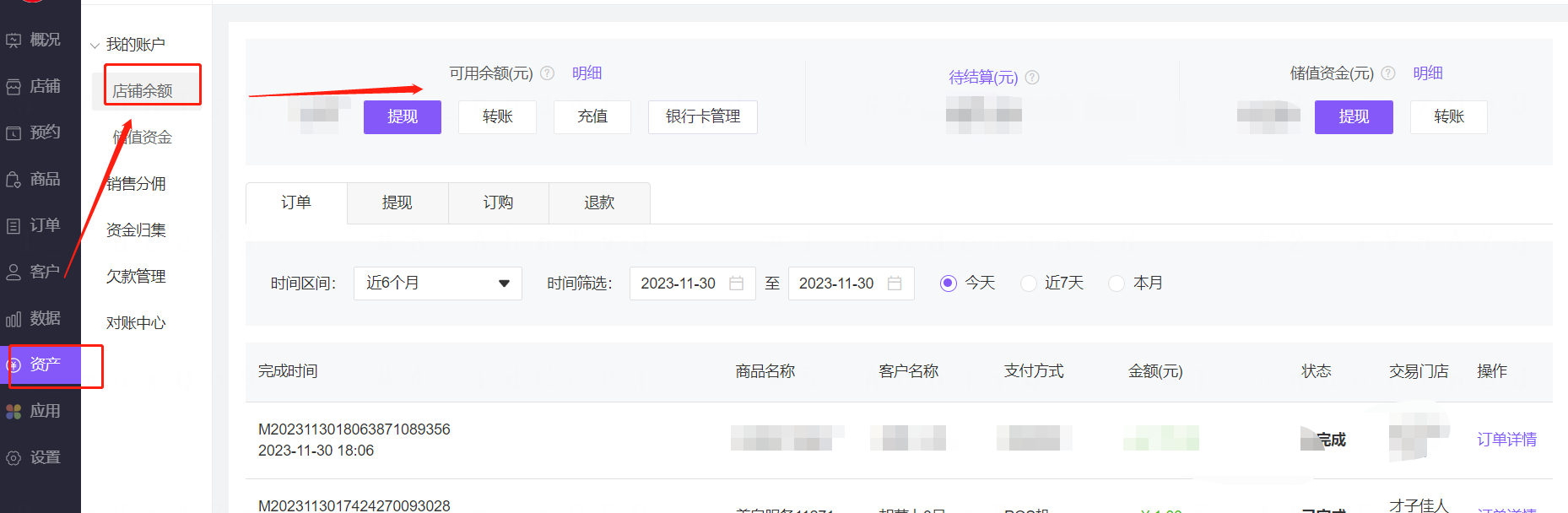This screenshot has width=1568, height=513.
Task: Open the 客户 customers sidebar icon
Action: point(14,272)
